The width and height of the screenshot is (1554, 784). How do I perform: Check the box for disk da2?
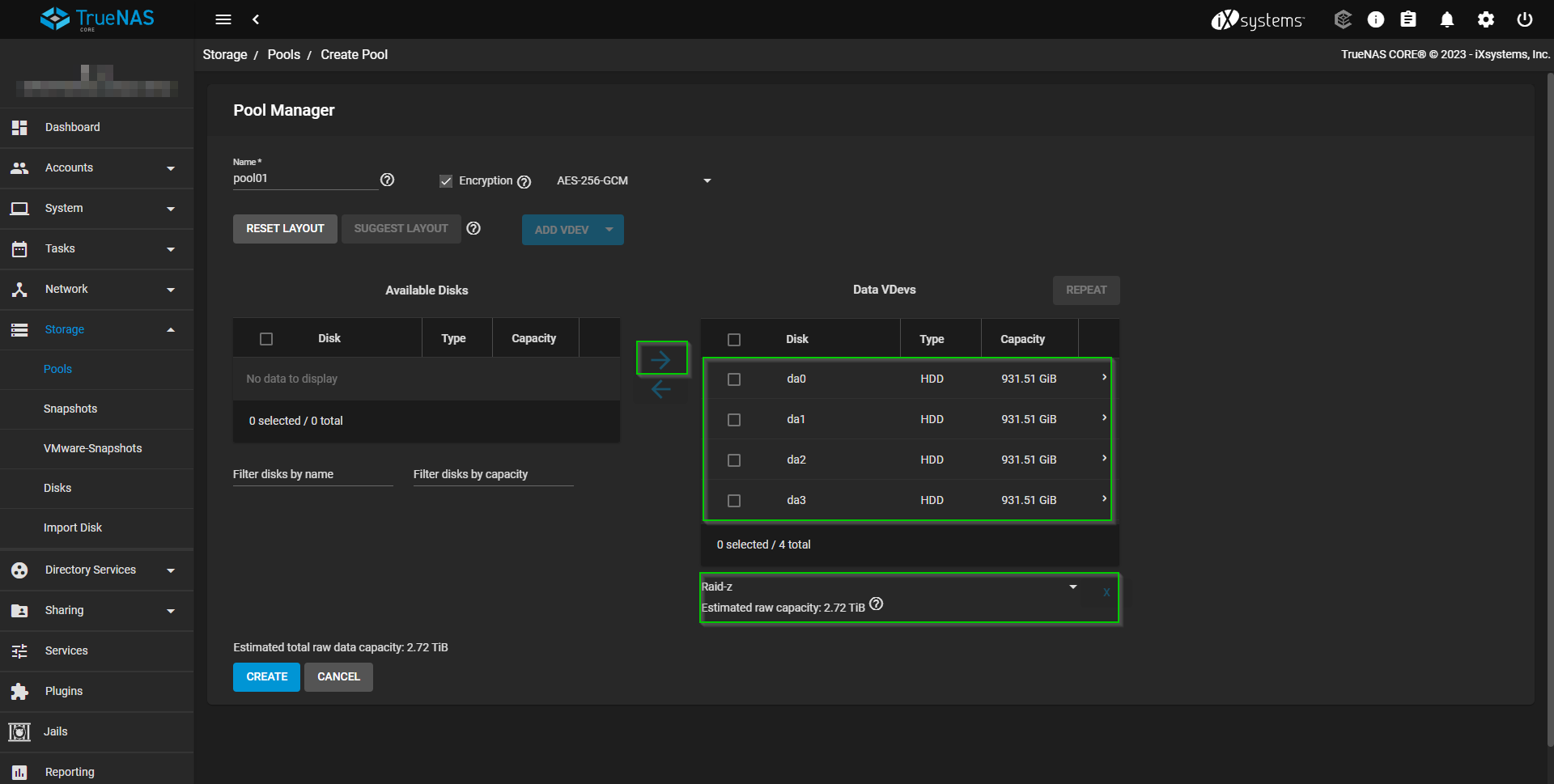[x=734, y=460]
